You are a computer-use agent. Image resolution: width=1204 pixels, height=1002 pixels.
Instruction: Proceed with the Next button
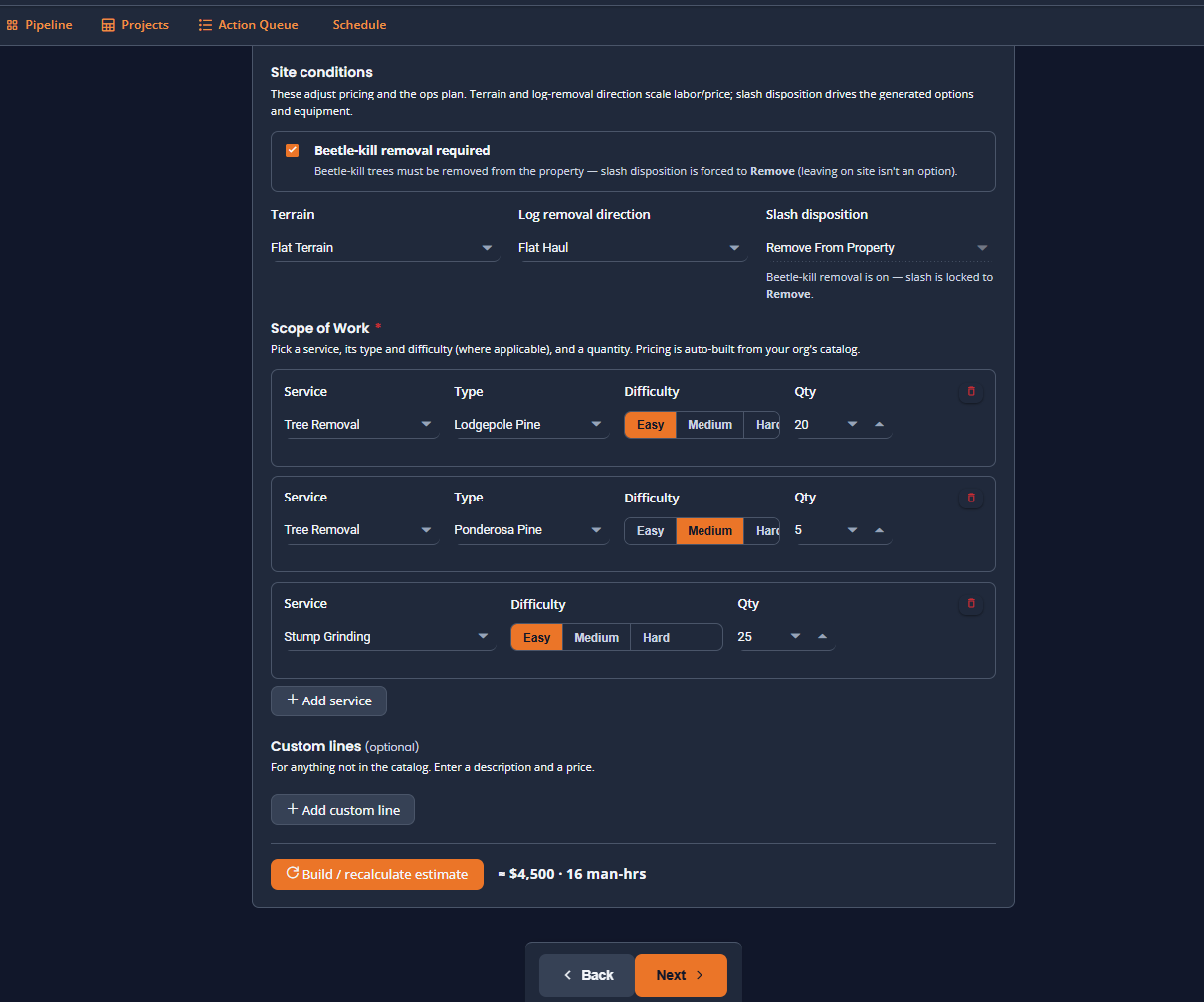pyautogui.click(x=681, y=975)
